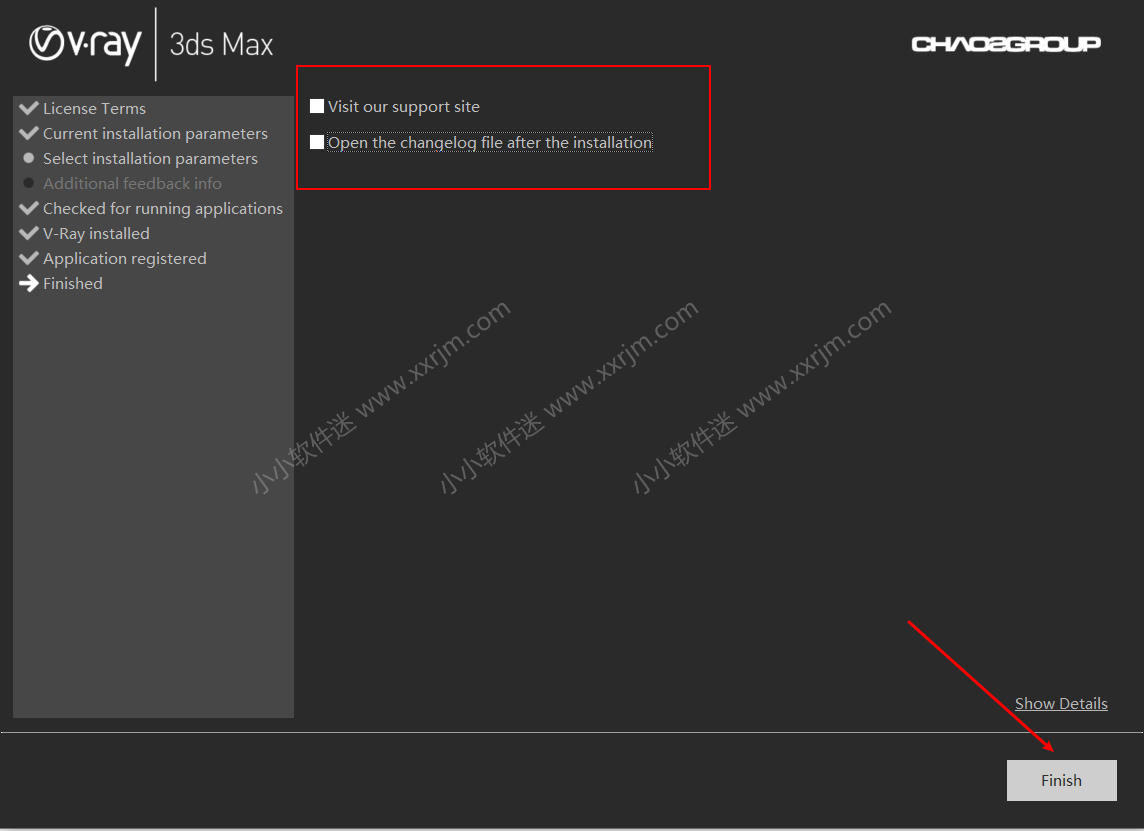1144x831 pixels.
Task: Check the Visit our support site checkbox
Action: click(317, 107)
